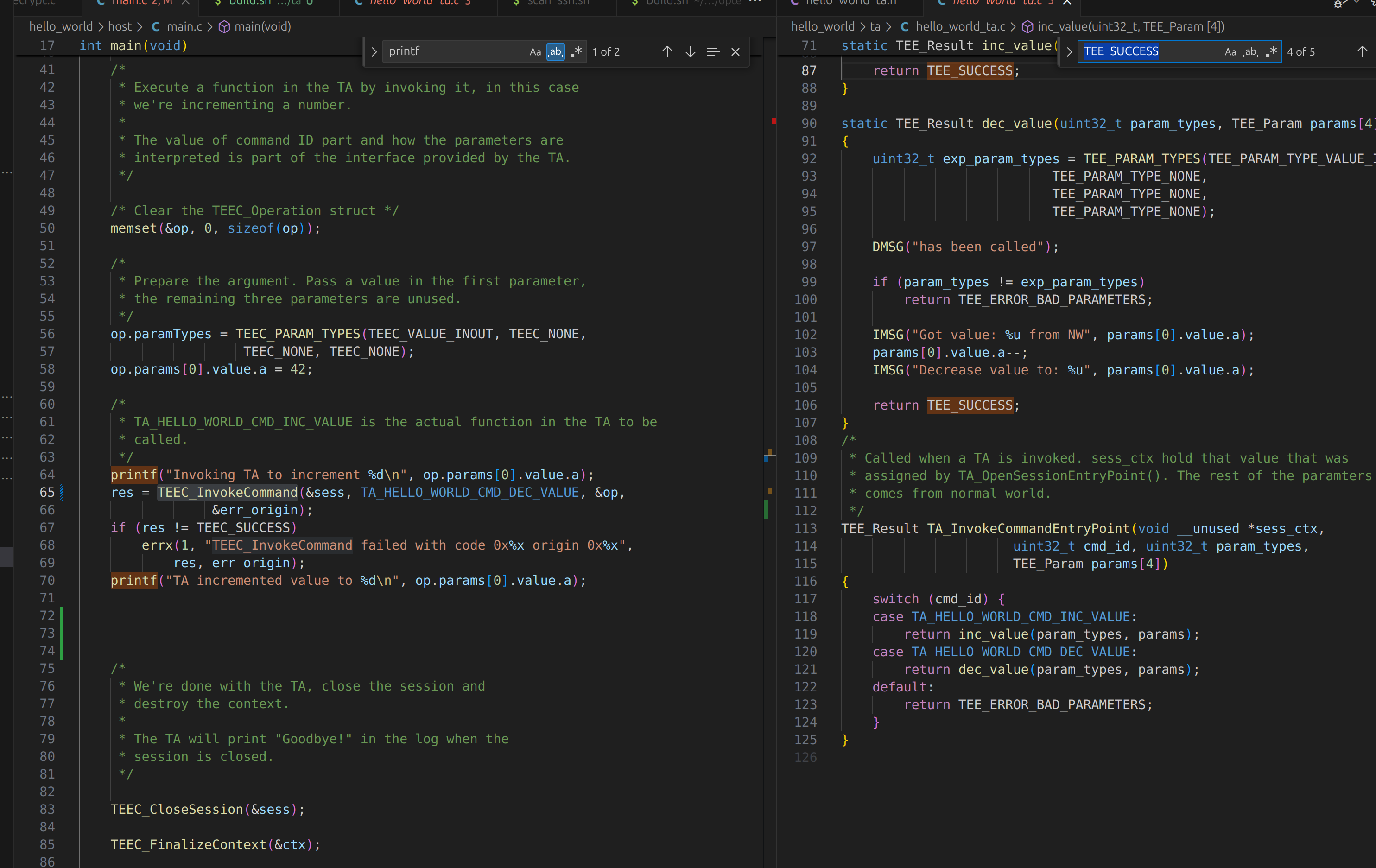
Task: Expand replace field in printf find widget
Action: click(x=374, y=51)
